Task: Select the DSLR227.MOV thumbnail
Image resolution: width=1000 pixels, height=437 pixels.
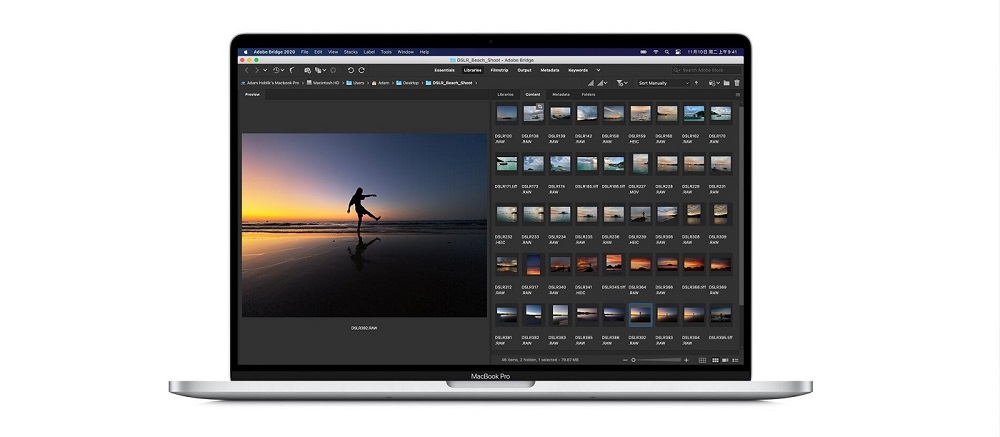Action: coord(640,164)
